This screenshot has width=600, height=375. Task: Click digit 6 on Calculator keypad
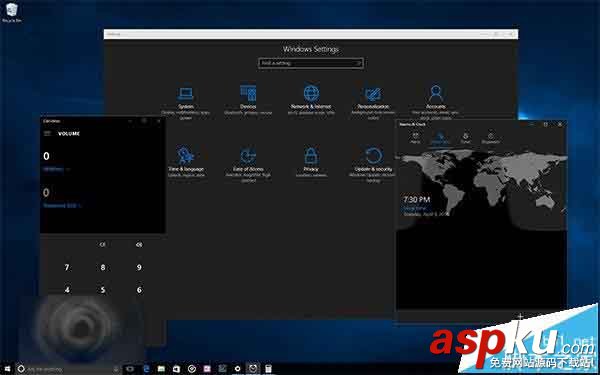pos(139,290)
